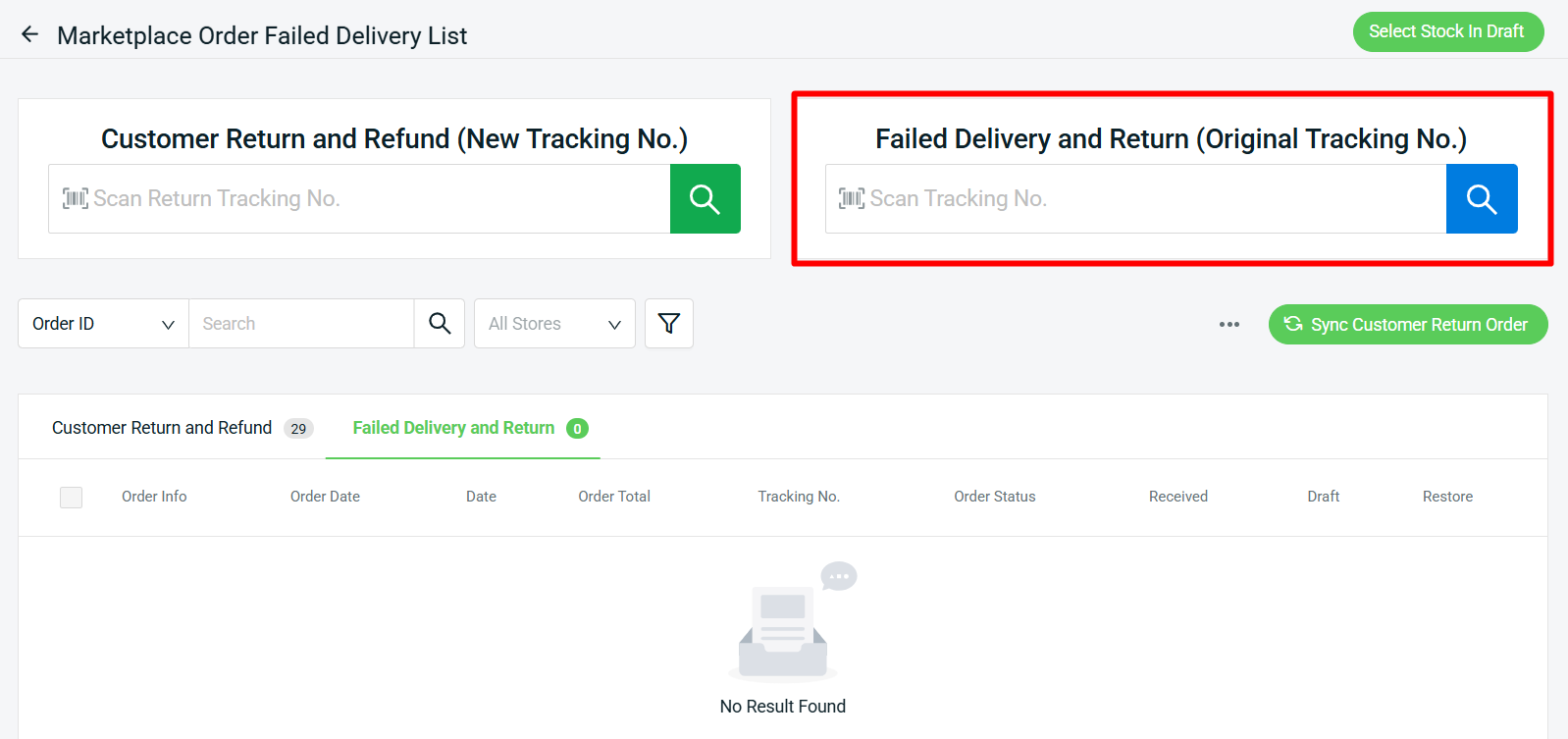Click the barcode icon in Scan Tracking field

click(851, 198)
